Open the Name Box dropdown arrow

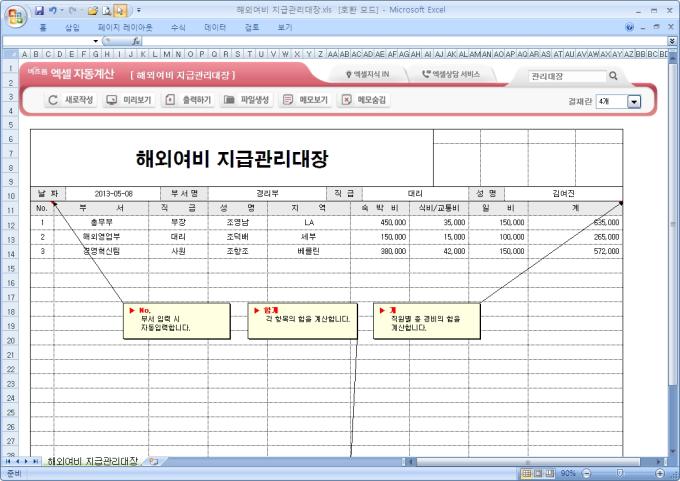[95, 41]
